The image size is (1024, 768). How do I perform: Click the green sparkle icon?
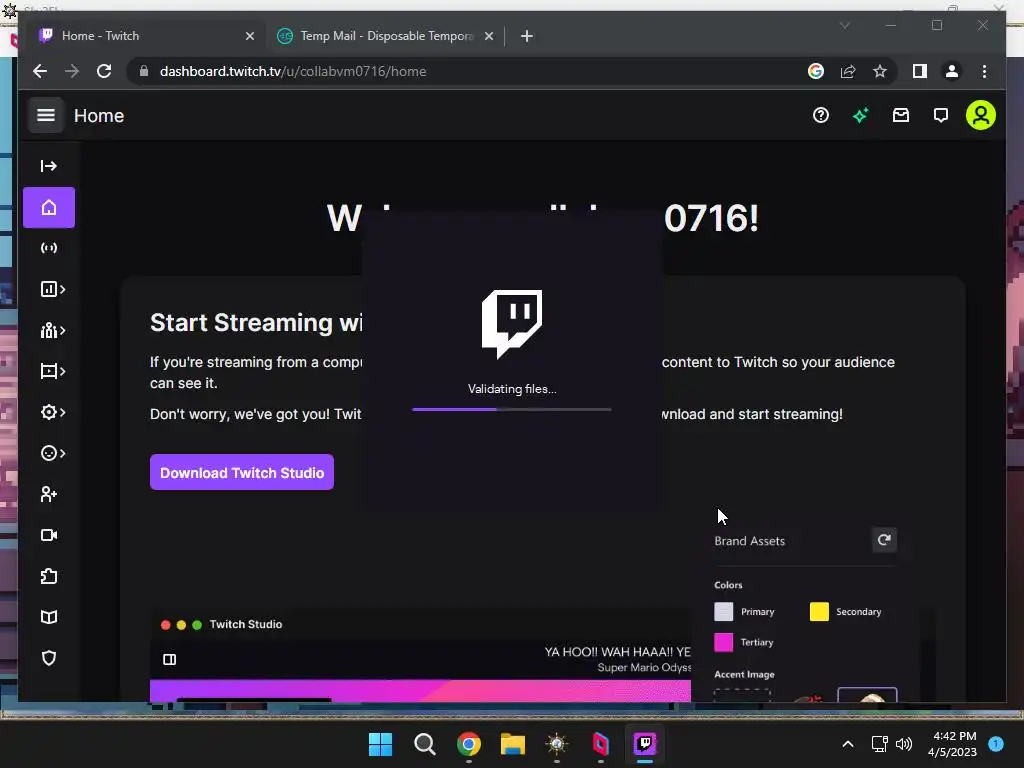(x=861, y=116)
